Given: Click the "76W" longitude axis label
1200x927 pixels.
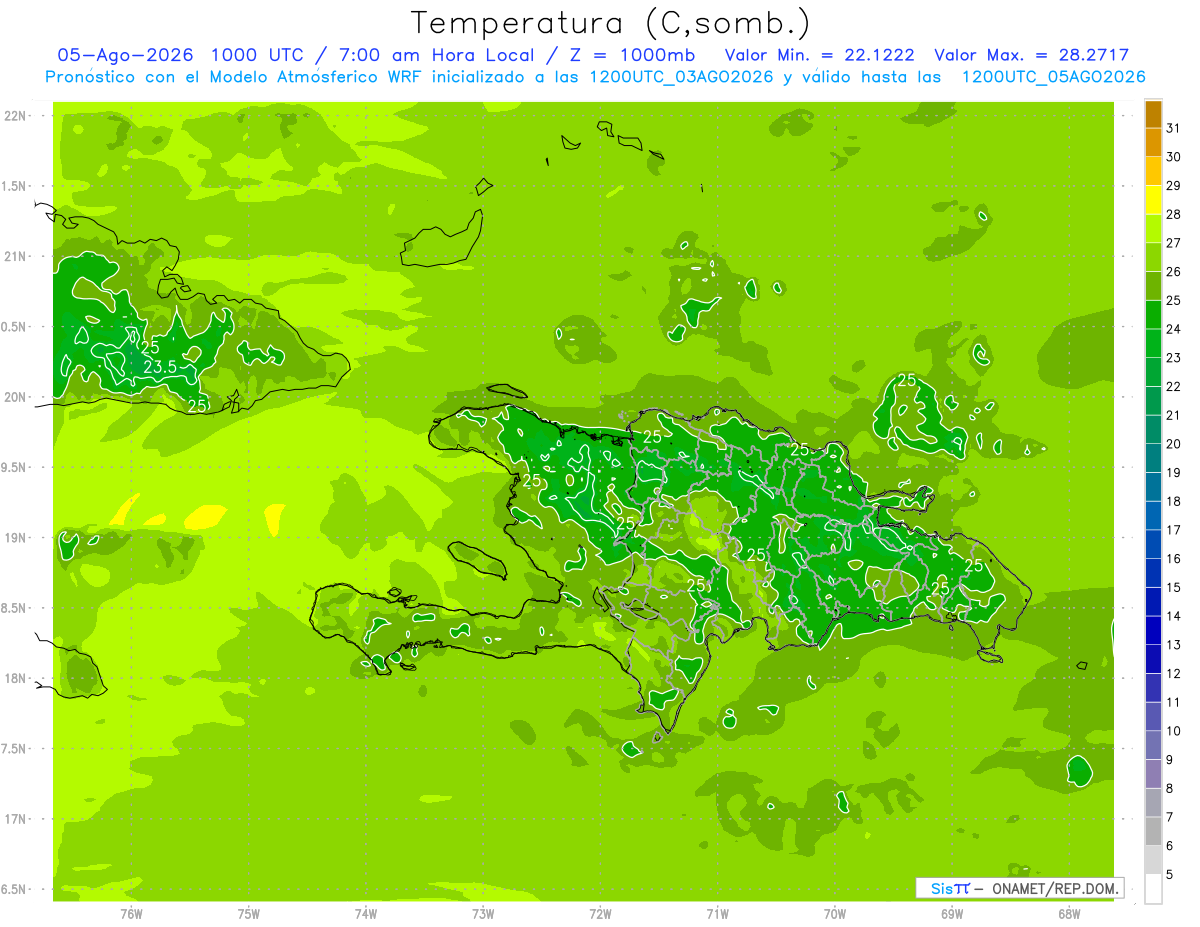Looking at the screenshot, I should coord(131,913).
